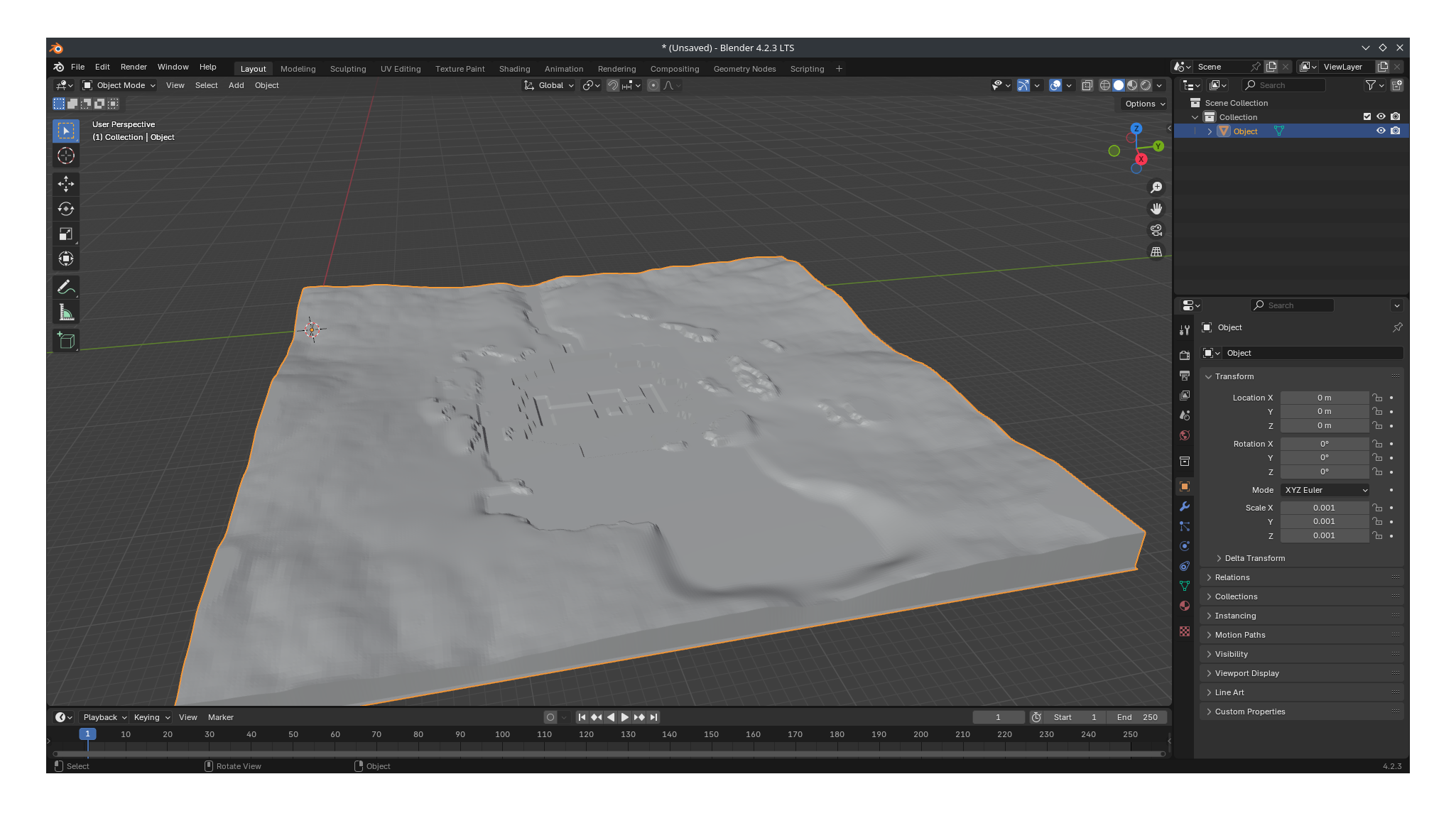Hide Object in viewport via eye icon

1381,131
